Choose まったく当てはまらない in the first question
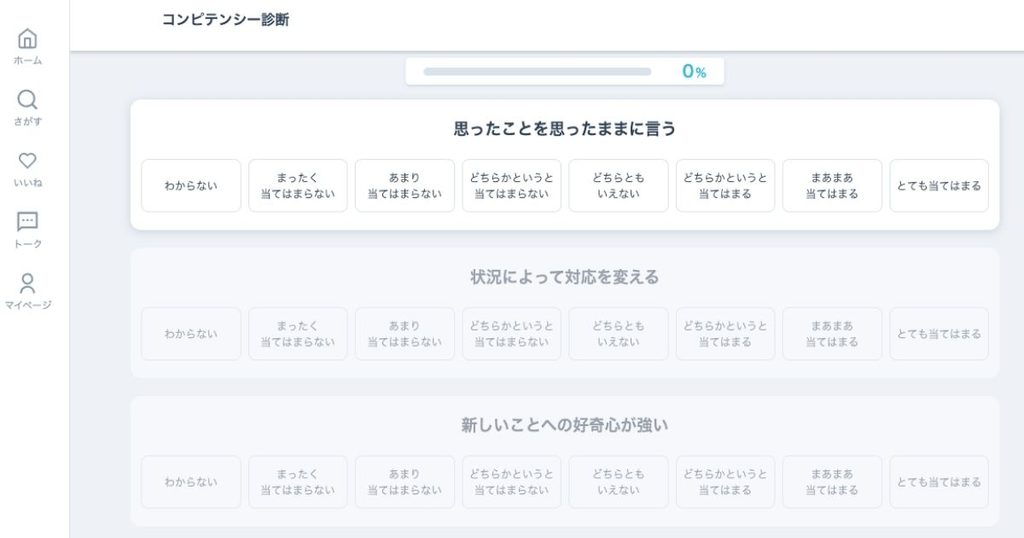 pyautogui.click(x=298, y=185)
